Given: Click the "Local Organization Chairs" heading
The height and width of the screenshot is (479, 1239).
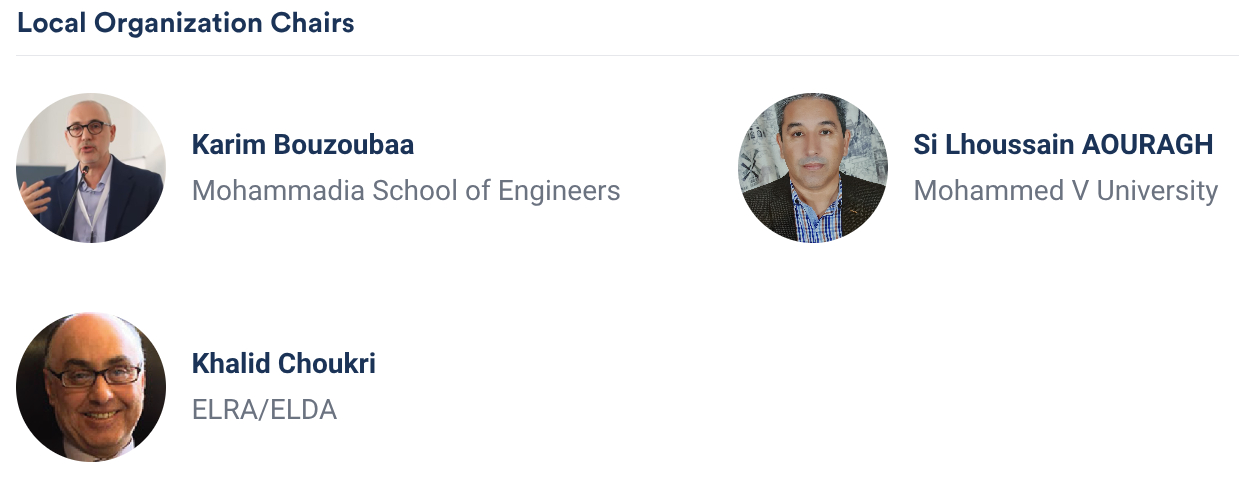Looking at the screenshot, I should pyautogui.click(x=186, y=23).
